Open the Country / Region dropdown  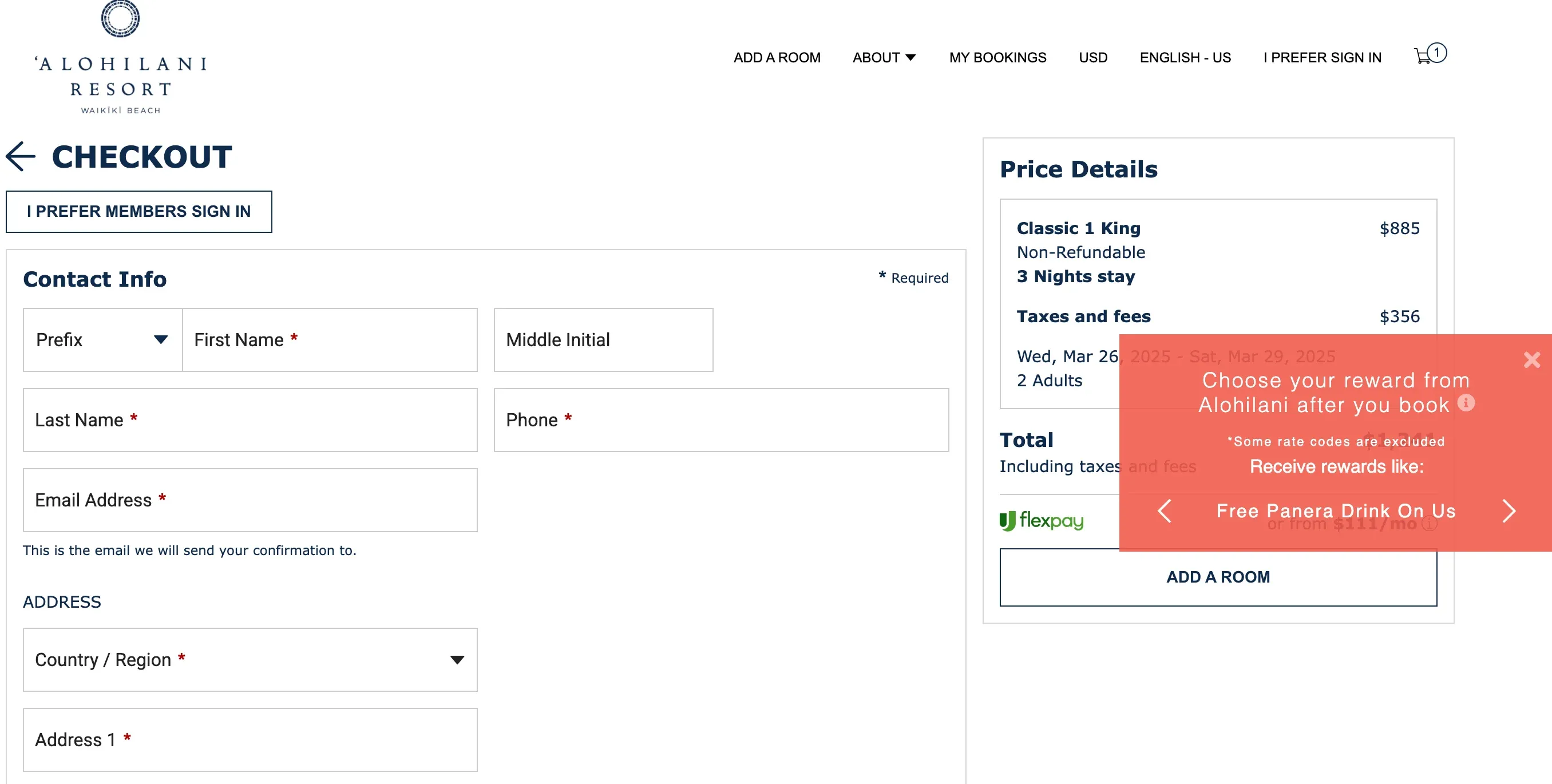click(x=250, y=660)
